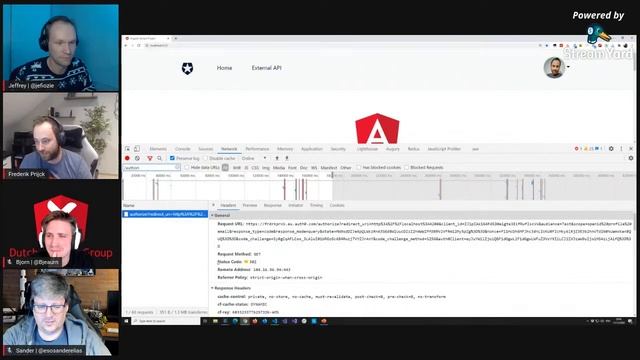Screen dimensions: 640x360
Task: Filter network requests by Img
Action: (x=266, y=167)
